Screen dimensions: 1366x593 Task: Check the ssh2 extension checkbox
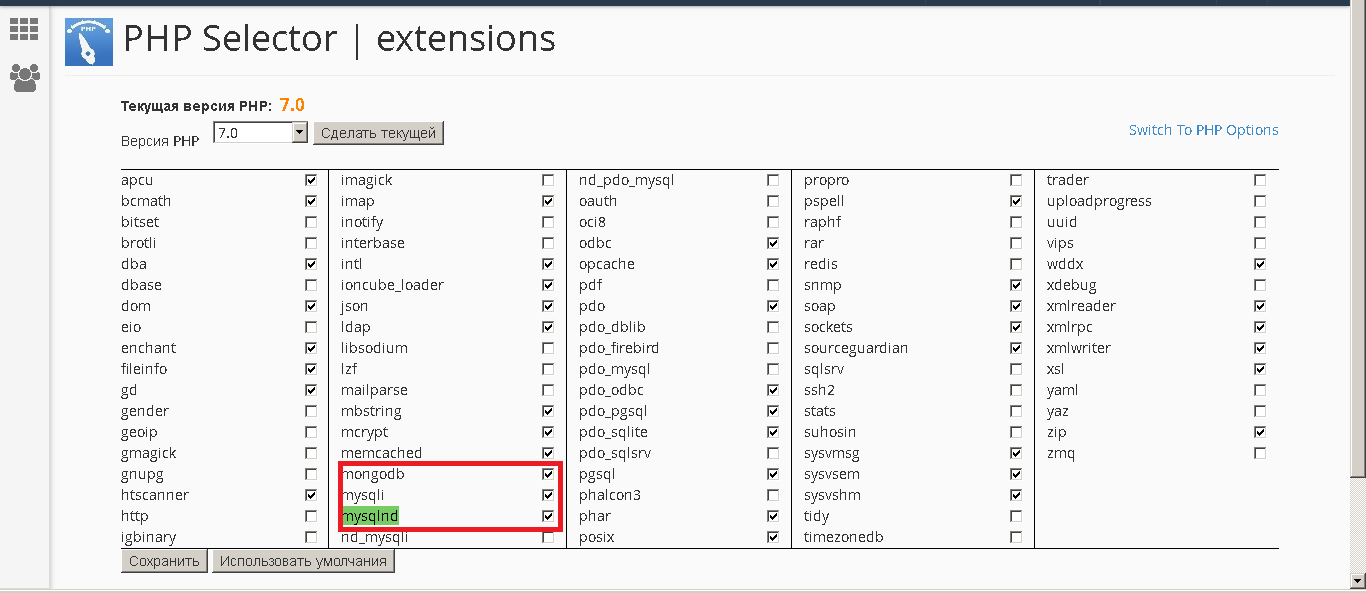tap(1016, 390)
